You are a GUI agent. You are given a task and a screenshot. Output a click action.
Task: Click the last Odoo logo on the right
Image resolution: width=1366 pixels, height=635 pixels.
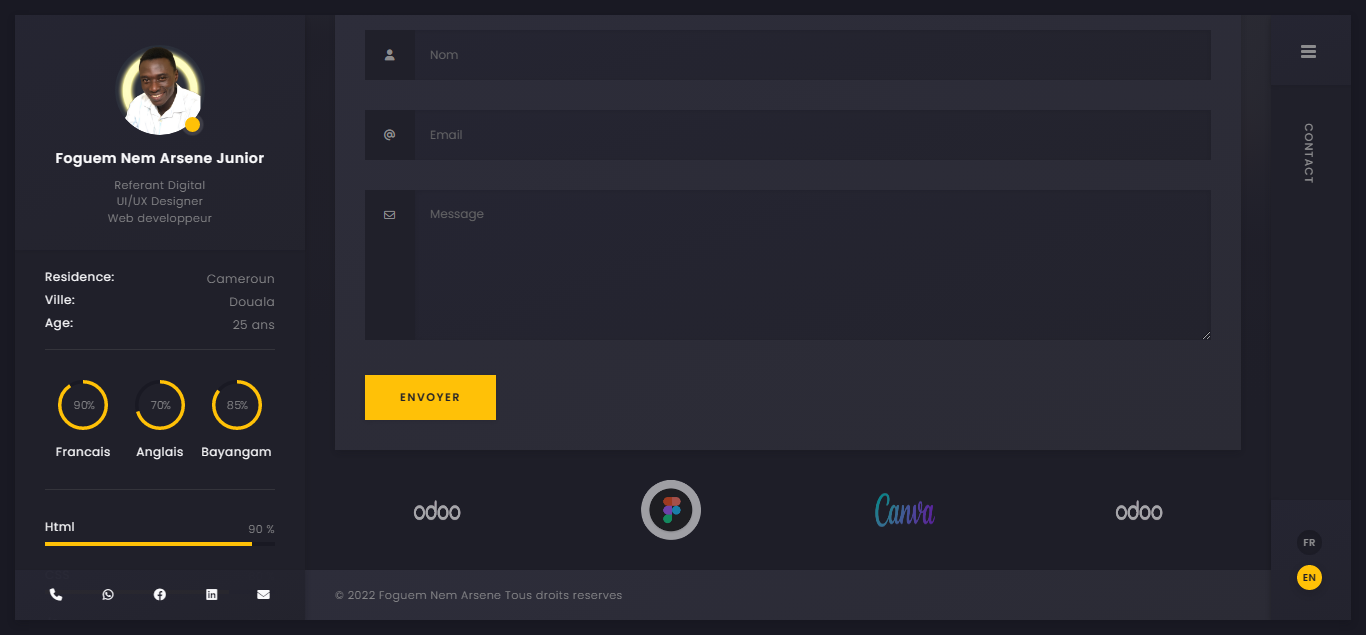tap(1139, 512)
